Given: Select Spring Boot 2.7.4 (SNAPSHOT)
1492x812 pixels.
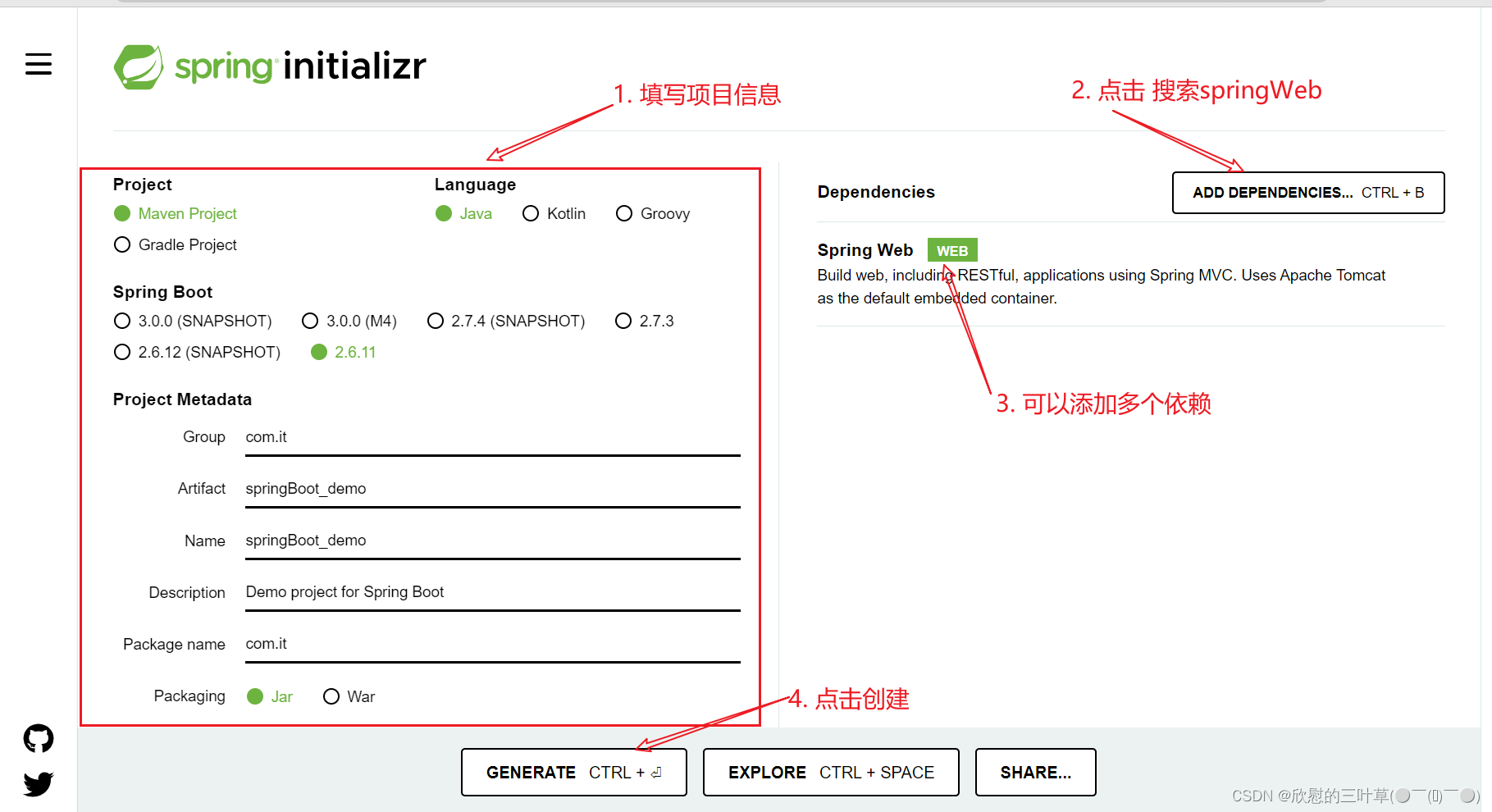Looking at the screenshot, I should click(506, 322).
